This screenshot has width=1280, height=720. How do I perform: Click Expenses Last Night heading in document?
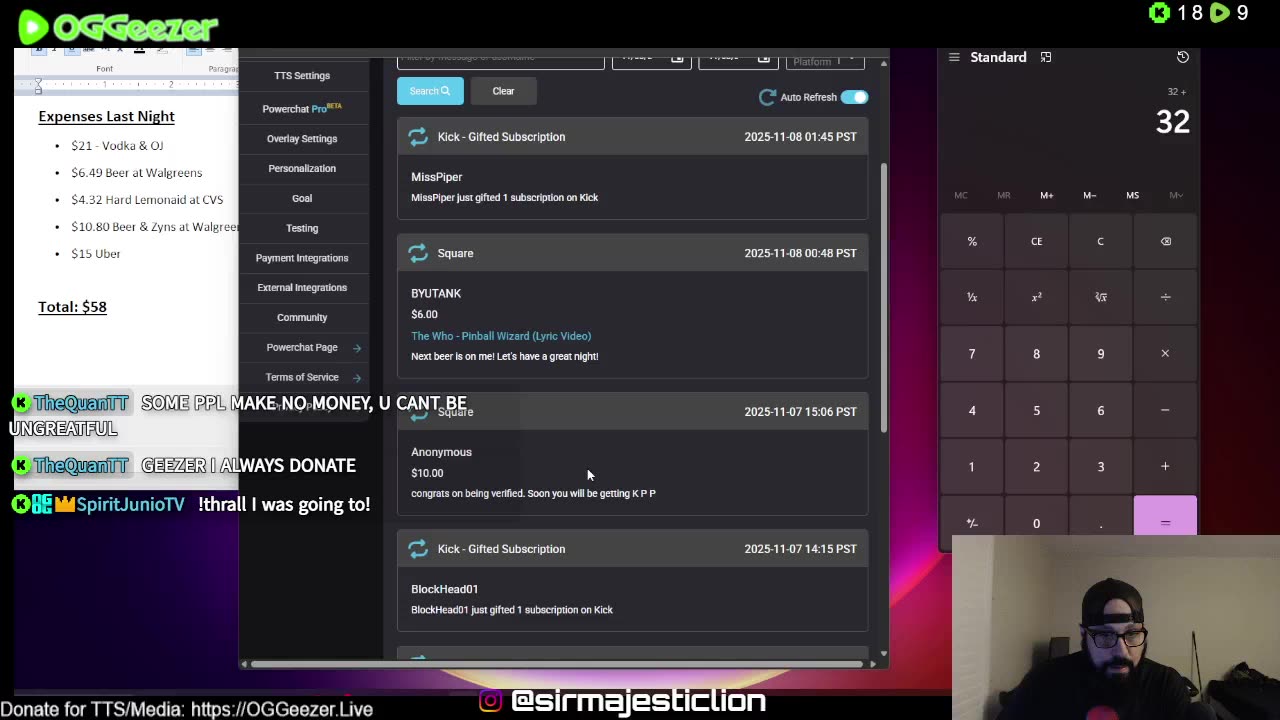[106, 116]
